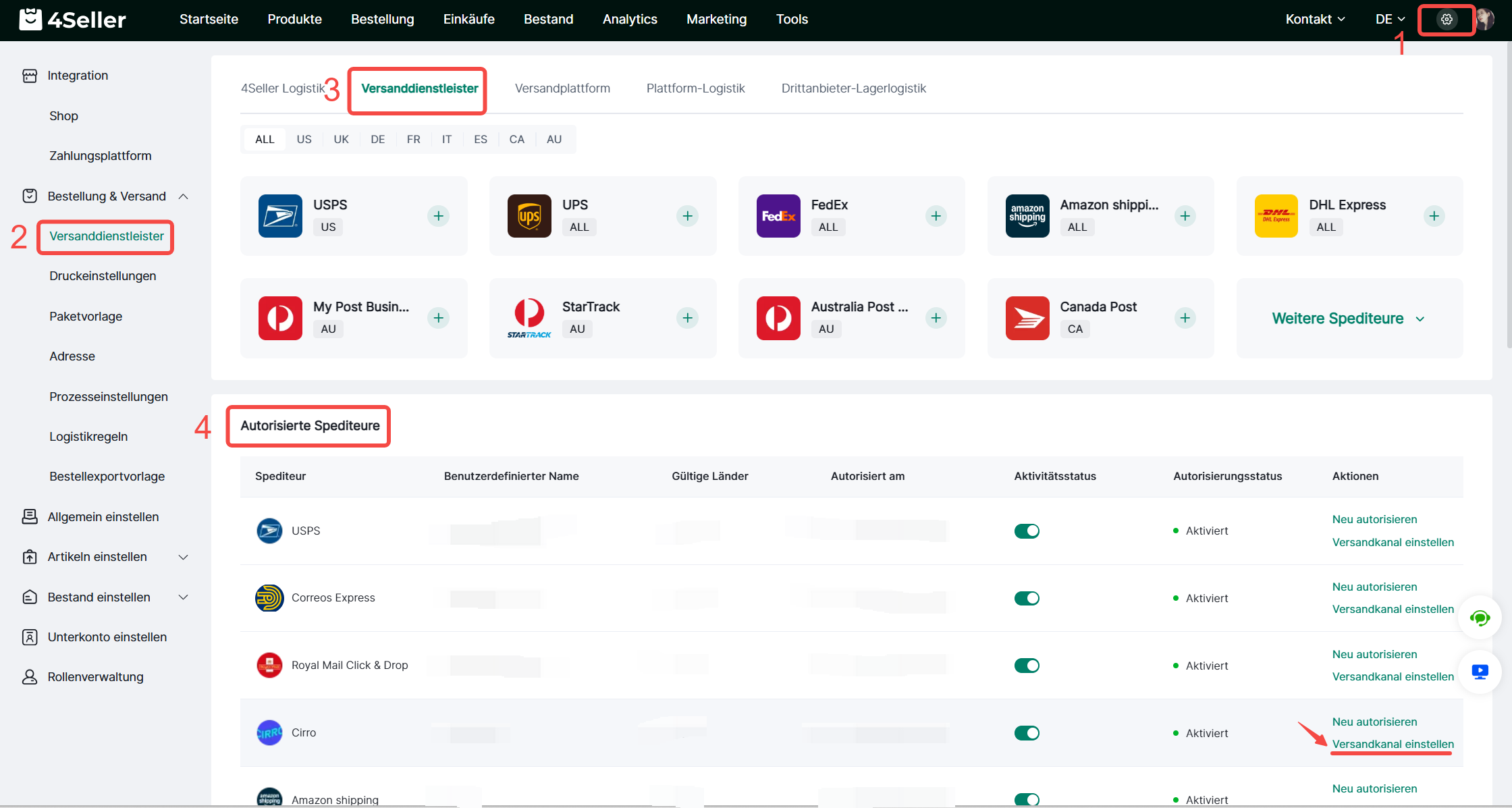Click Versandkanal einstellen for Cirro
Viewport: 1512px width, 808px height.
(x=1393, y=744)
